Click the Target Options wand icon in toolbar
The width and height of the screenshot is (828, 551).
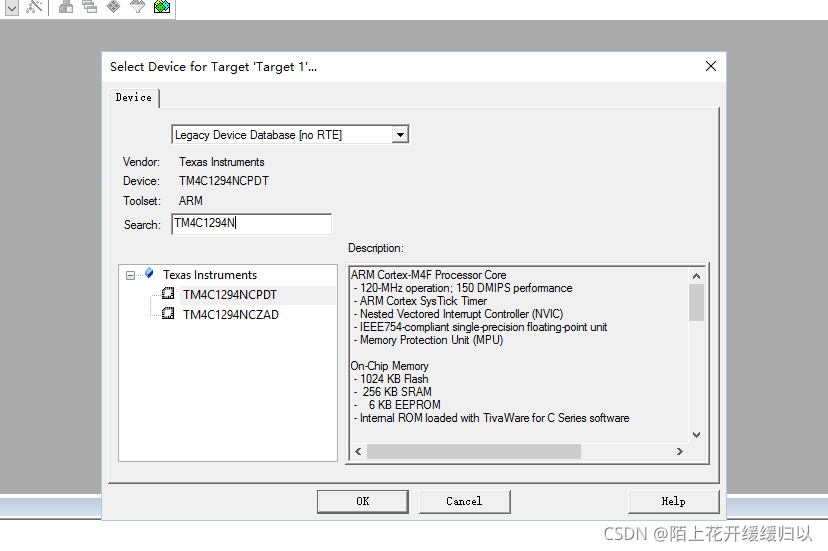tap(34, 6)
